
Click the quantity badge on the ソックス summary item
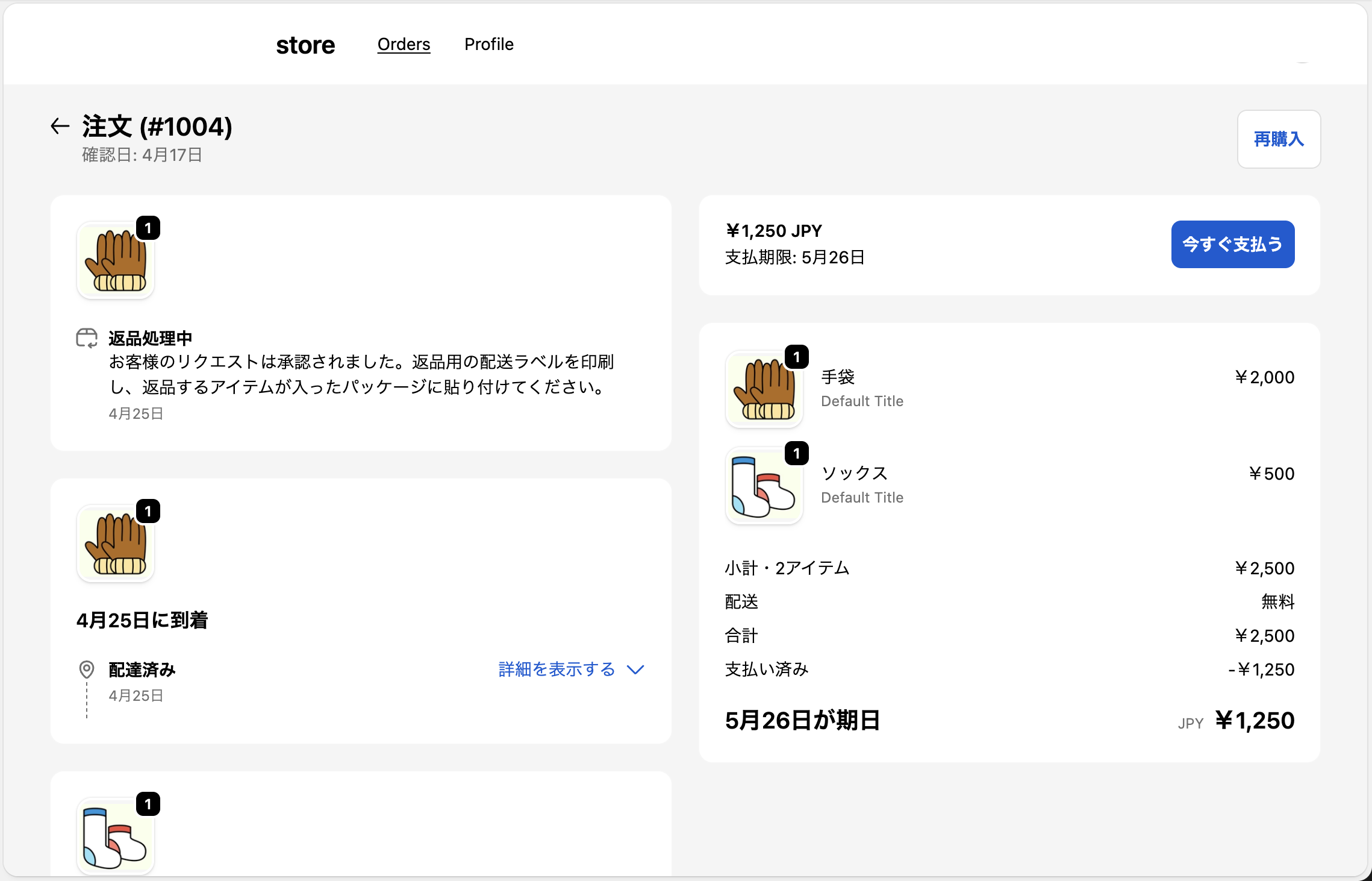click(797, 453)
